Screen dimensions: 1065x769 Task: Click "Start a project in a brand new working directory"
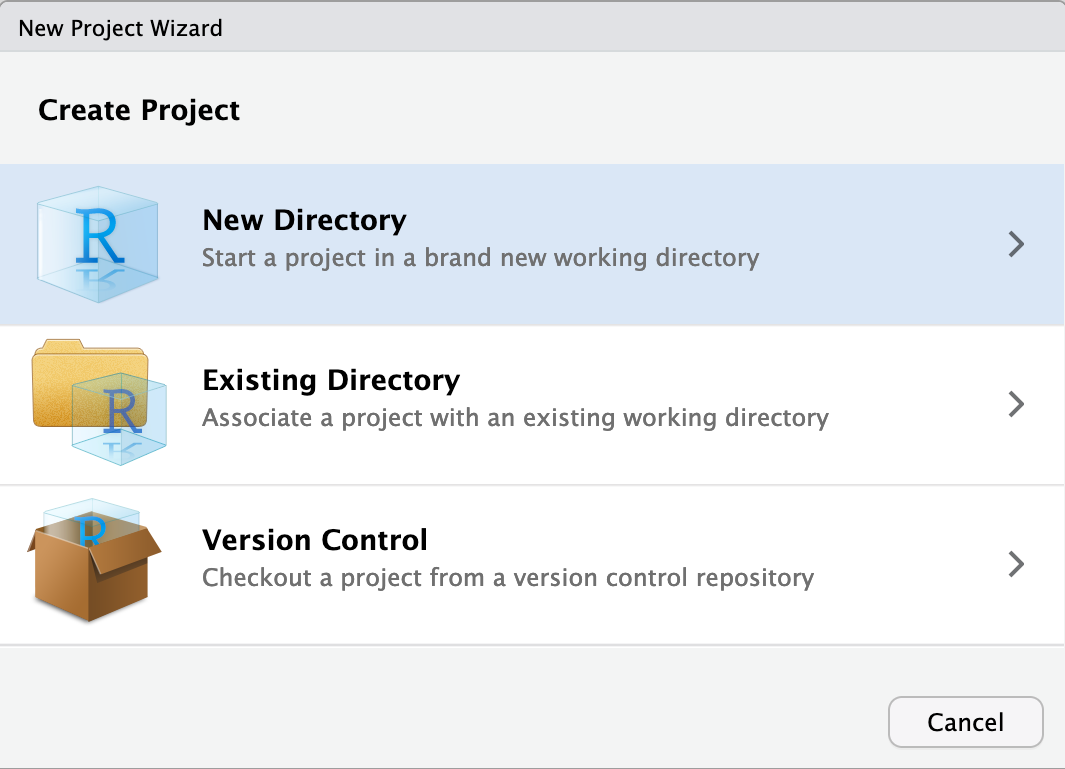[x=480, y=258]
